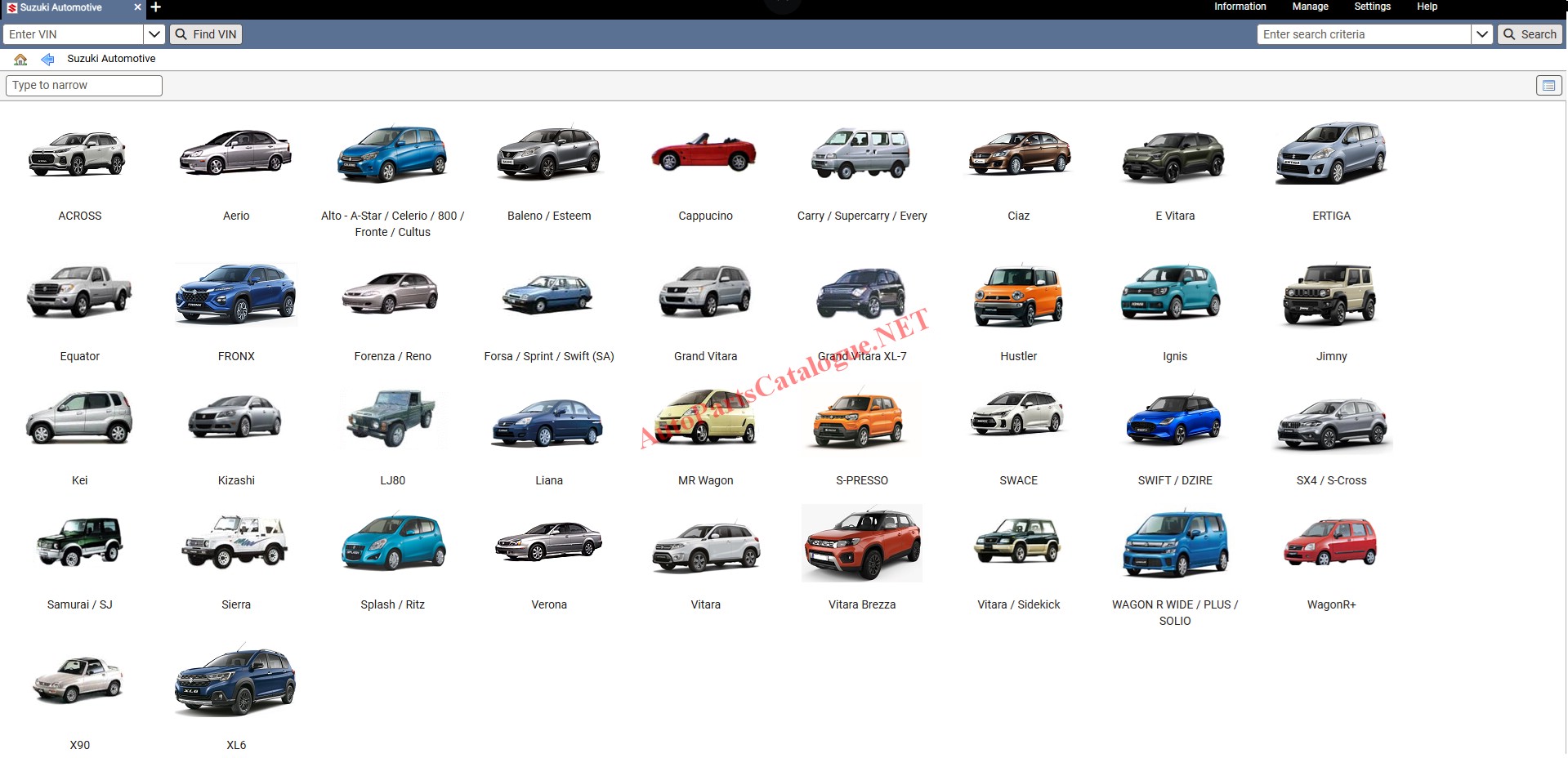Open the Manage menu
1568x758 pixels.
tap(1310, 7)
